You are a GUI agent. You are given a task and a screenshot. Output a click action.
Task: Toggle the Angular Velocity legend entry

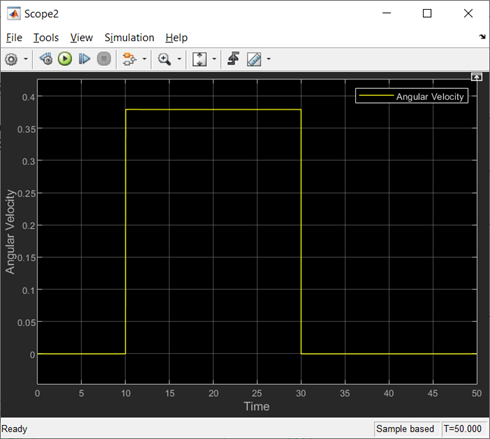[x=412, y=96]
